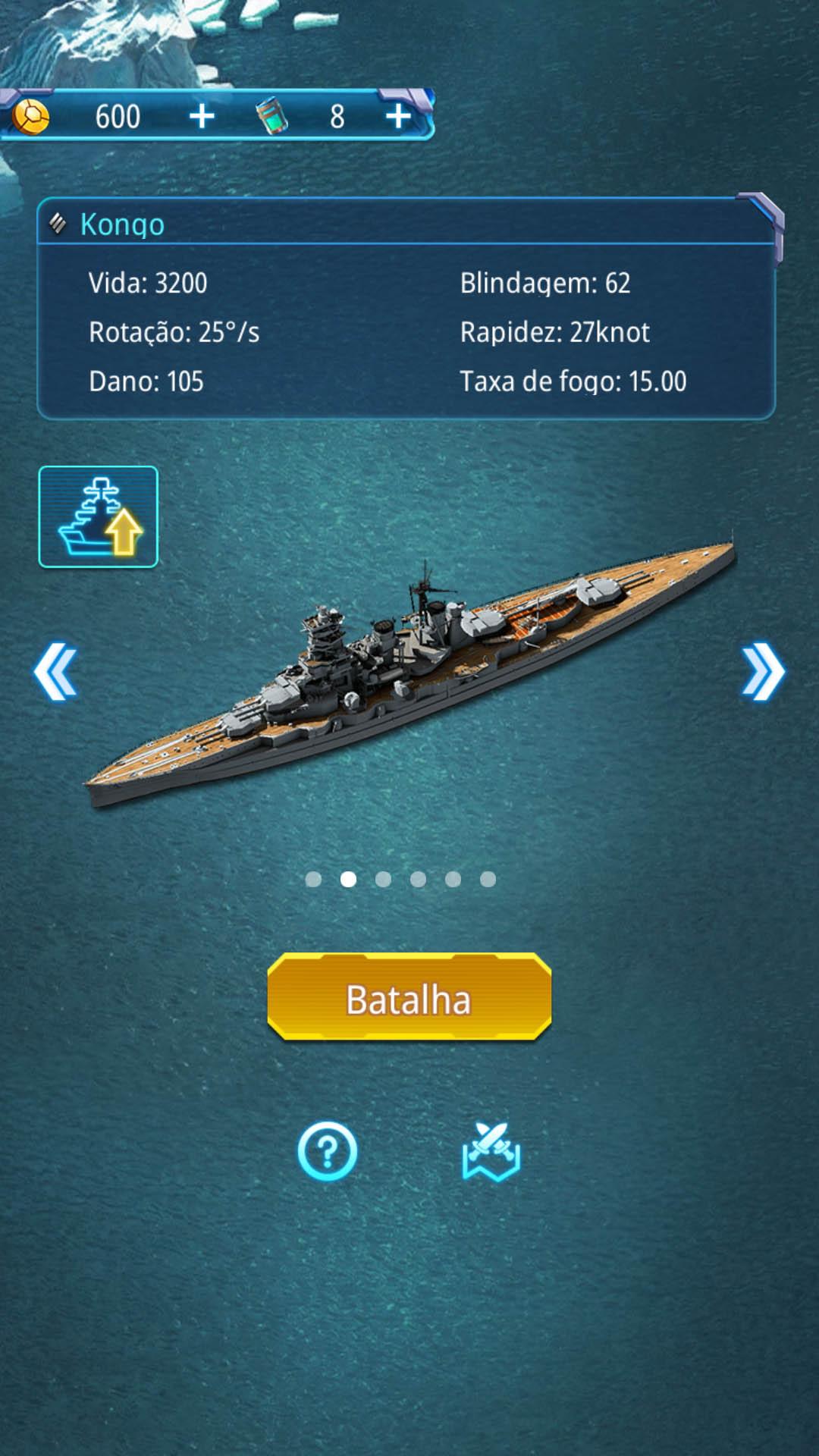Open the help question mark icon
This screenshot has height=1456, width=819.
(328, 1151)
